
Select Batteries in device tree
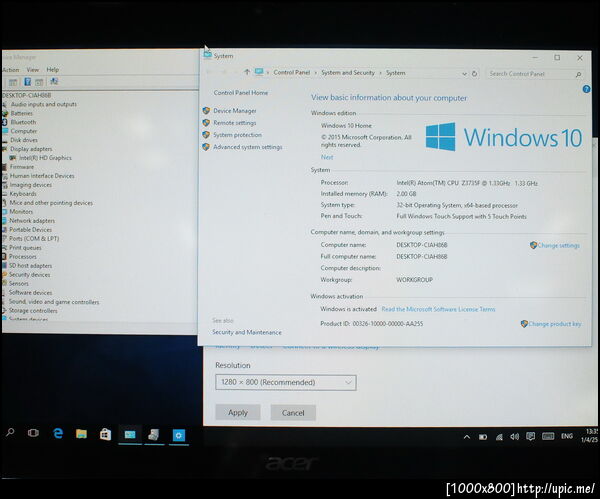[21, 113]
